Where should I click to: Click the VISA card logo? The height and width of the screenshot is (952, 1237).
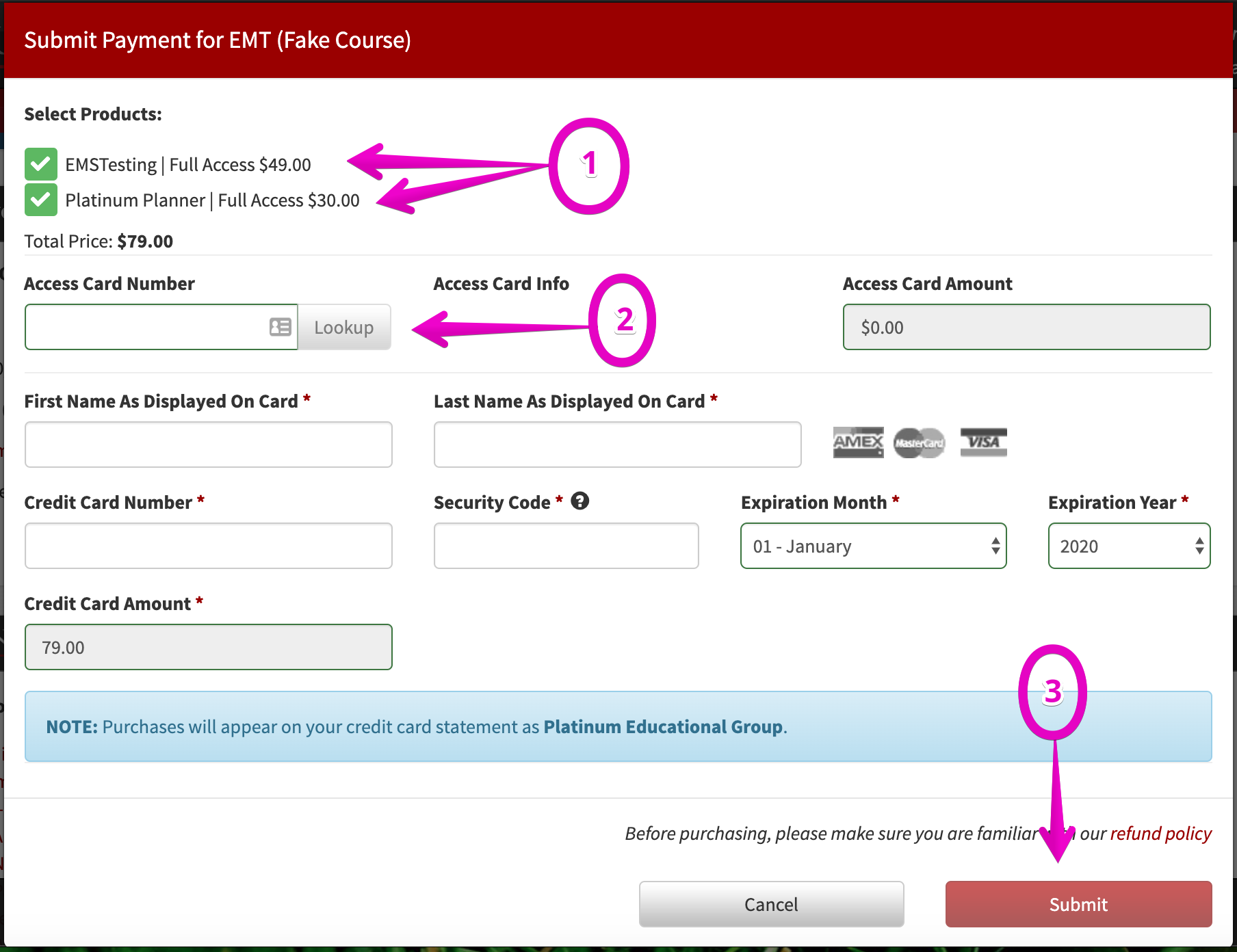tap(983, 442)
